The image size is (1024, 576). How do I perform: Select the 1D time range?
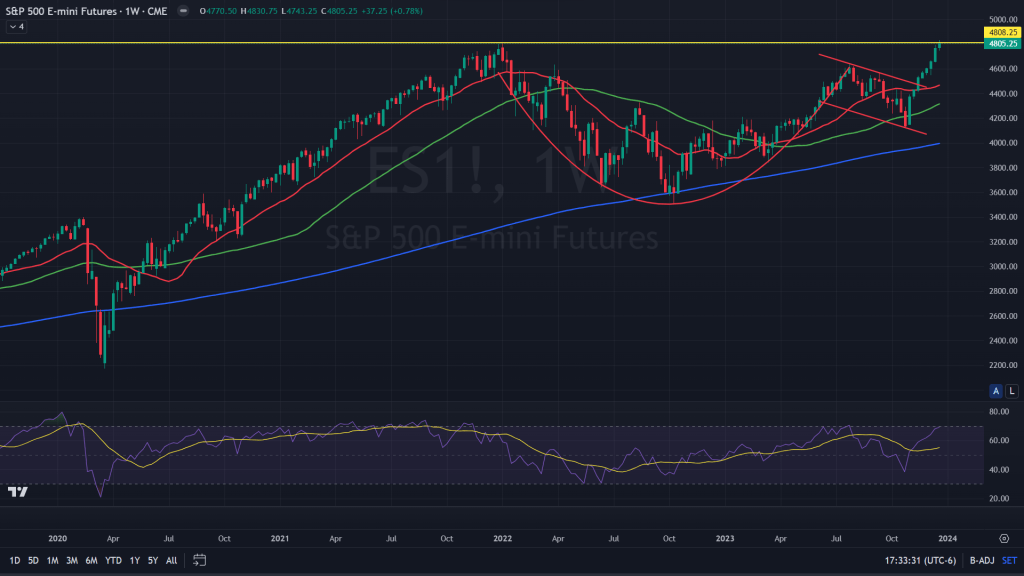pos(14,560)
